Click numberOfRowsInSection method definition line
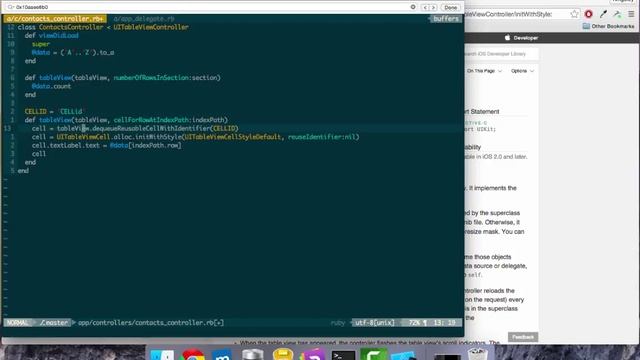This screenshot has height=360, width=640. (122, 78)
